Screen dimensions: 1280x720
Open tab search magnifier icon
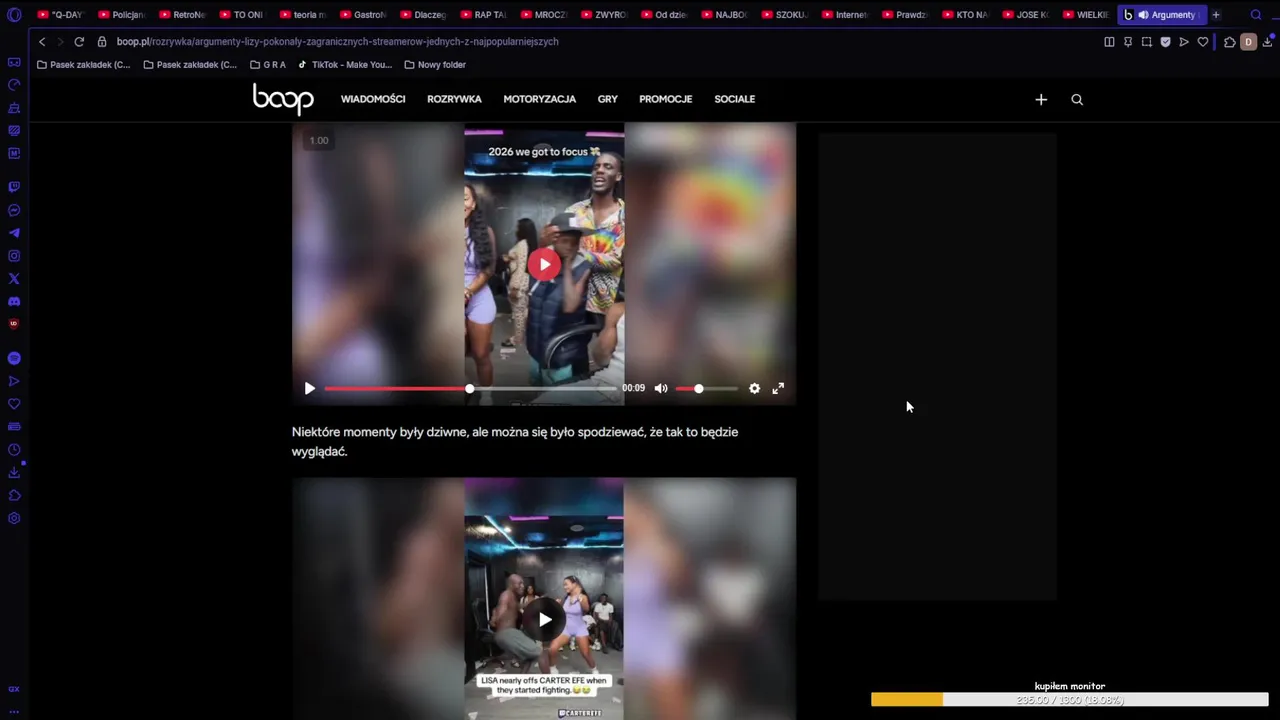click(x=1257, y=15)
